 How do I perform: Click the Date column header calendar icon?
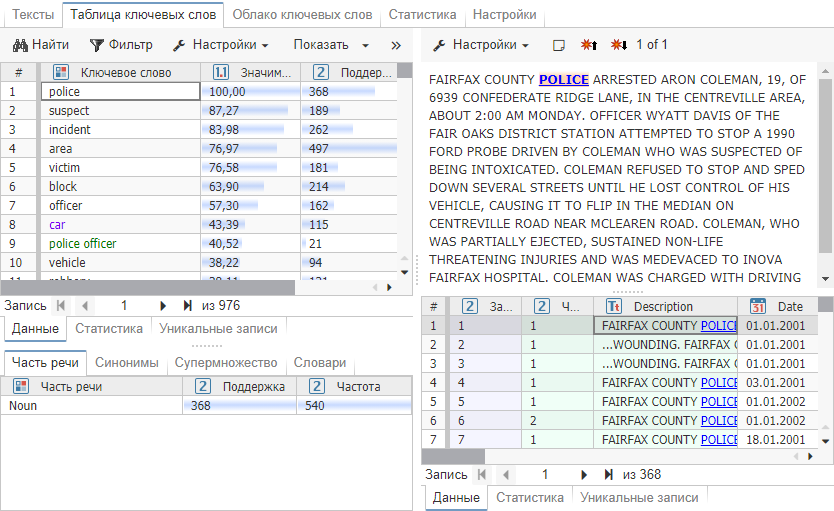(758, 306)
